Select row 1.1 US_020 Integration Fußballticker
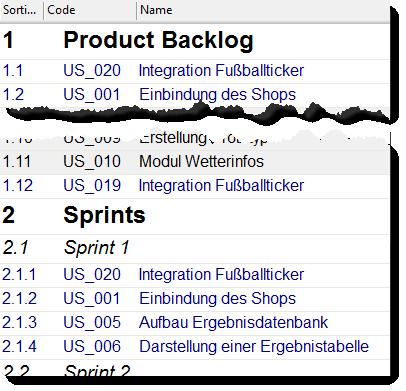 point(195,71)
